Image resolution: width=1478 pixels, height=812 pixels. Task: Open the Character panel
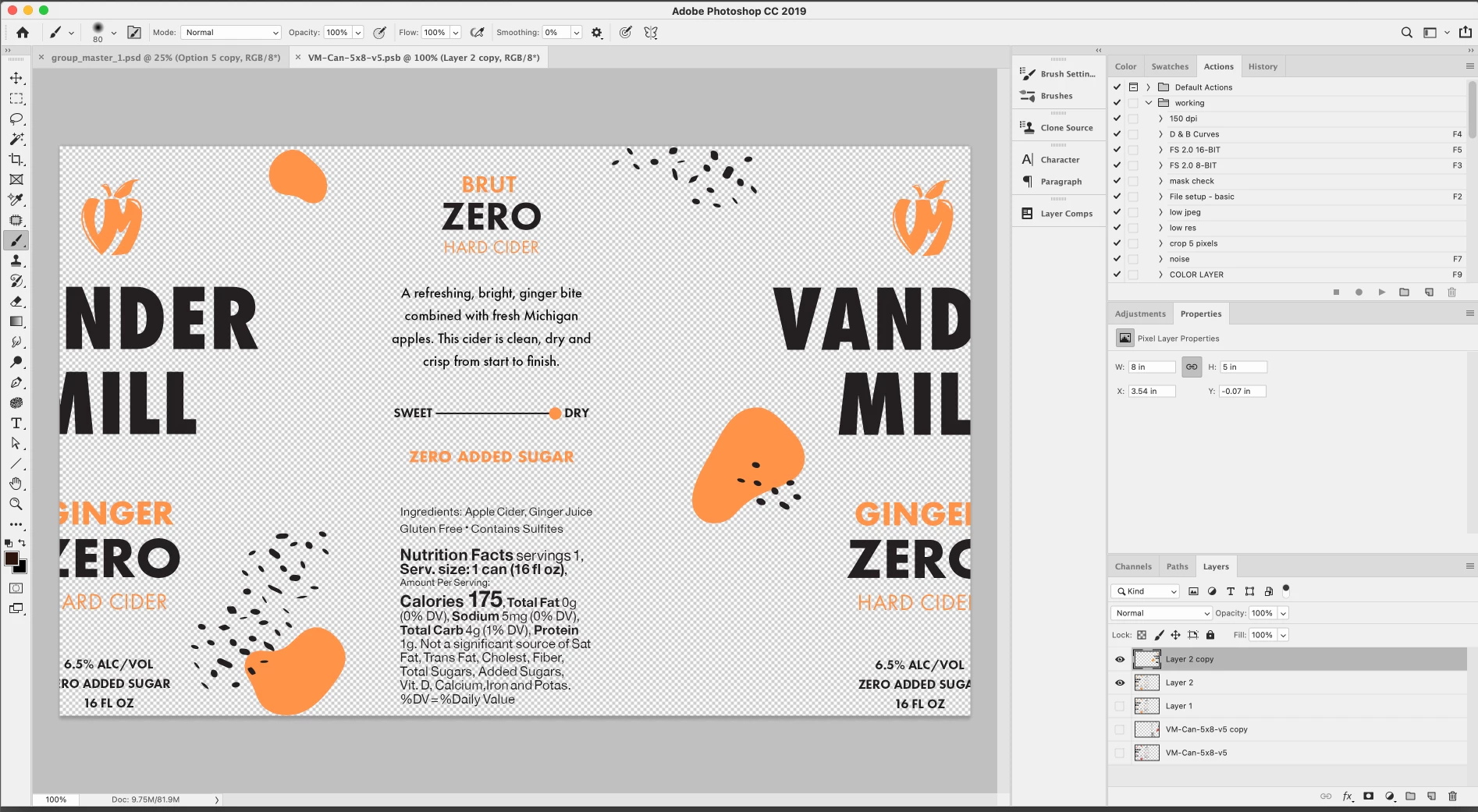point(1059,160)
